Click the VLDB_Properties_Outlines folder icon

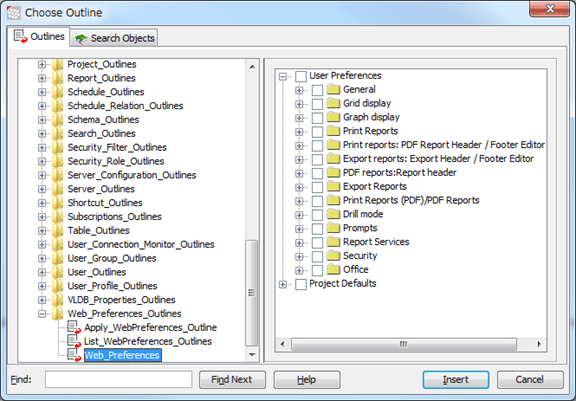click(x=58, y=300)
